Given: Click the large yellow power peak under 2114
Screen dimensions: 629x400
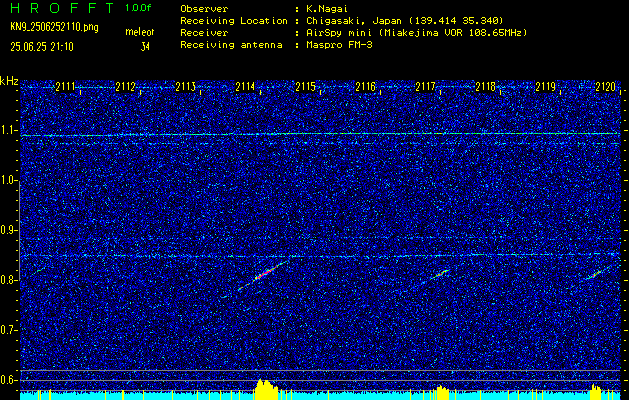Looking at the screenshot, I should [265, 389].
